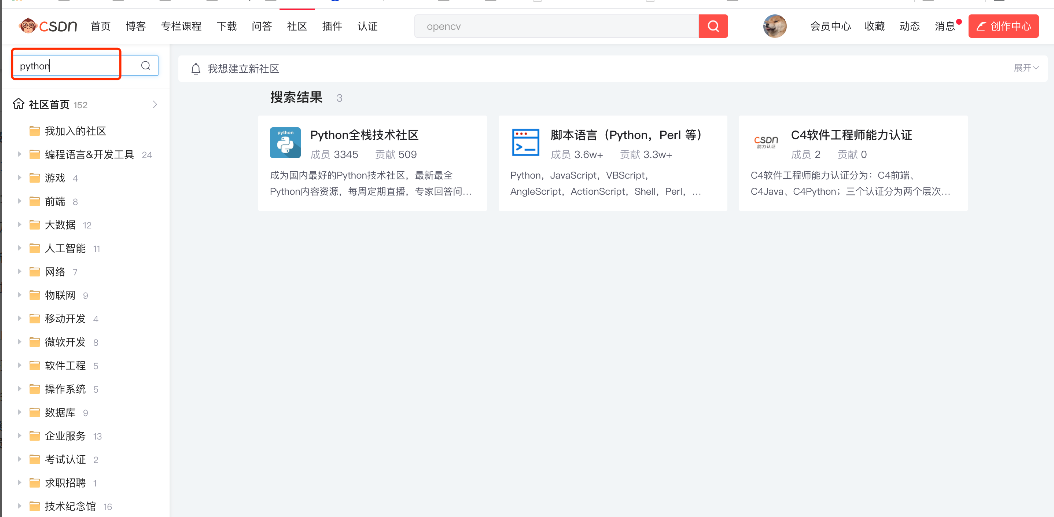The image size is (1054, 517).
Task: Click the chevron right of 社区首页
Action: pos(155,104)
